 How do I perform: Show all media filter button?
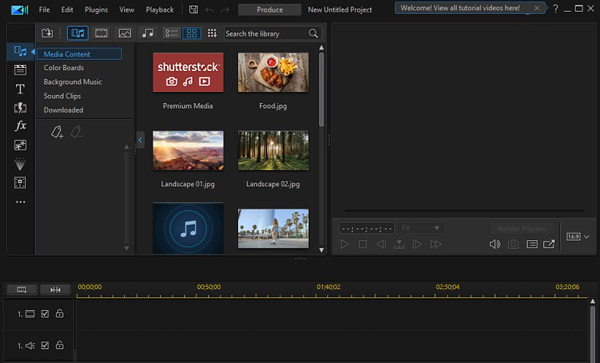pos(78,33)
